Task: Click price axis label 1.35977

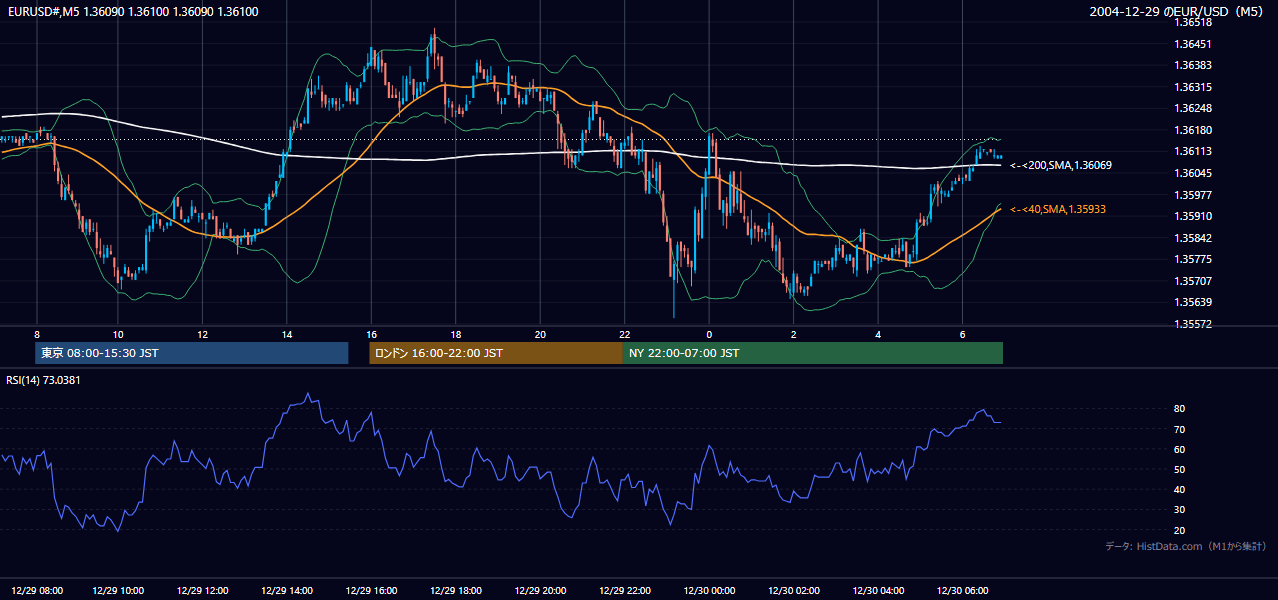Action: (1194, 195)
